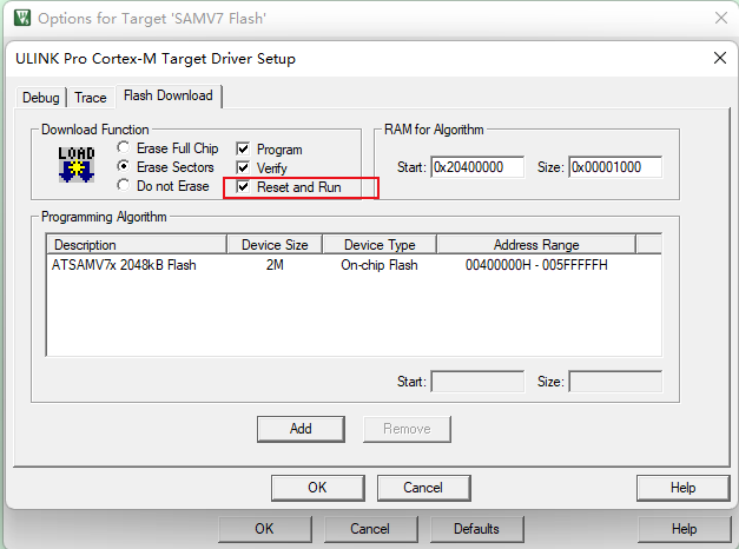The width and height of the screenshot is (740, 550).
Task: Open the Trace tab
Action: tap(90, 97)
